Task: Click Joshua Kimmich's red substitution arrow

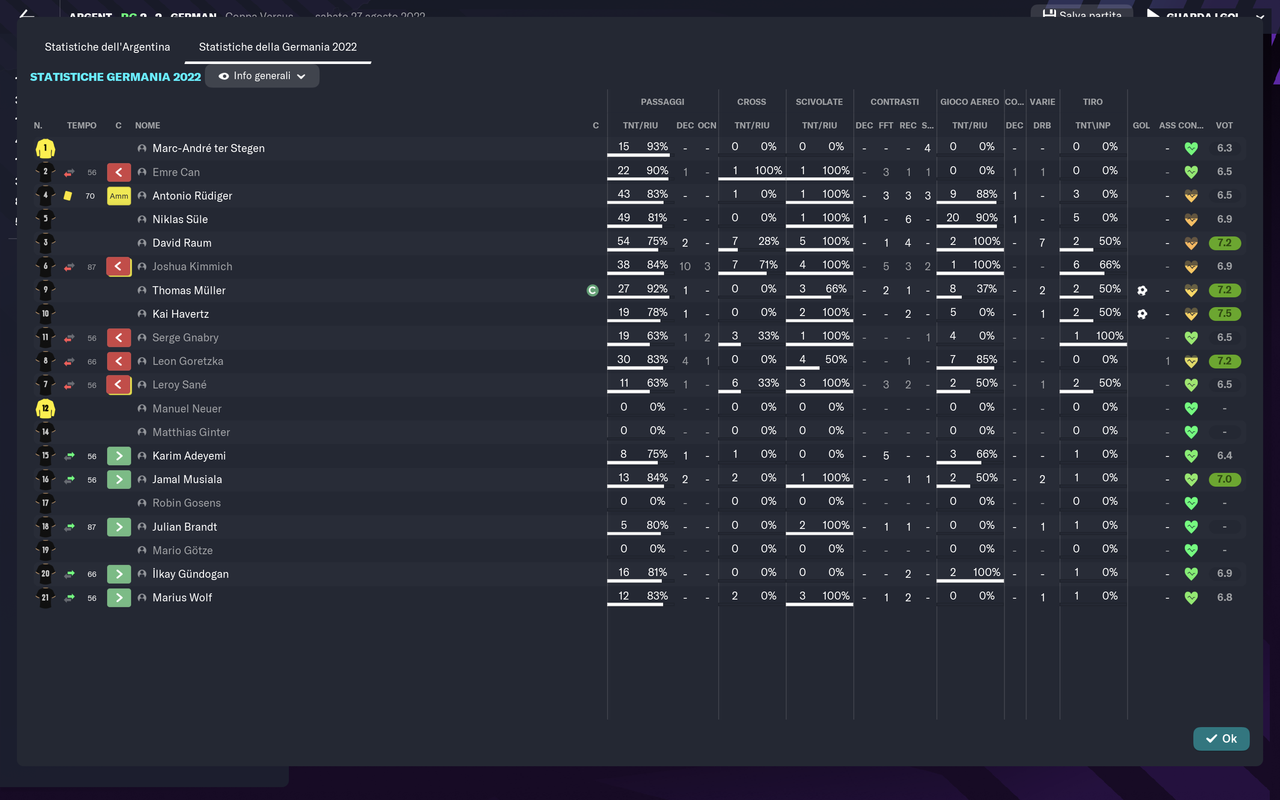Action: tap(119, 267)
